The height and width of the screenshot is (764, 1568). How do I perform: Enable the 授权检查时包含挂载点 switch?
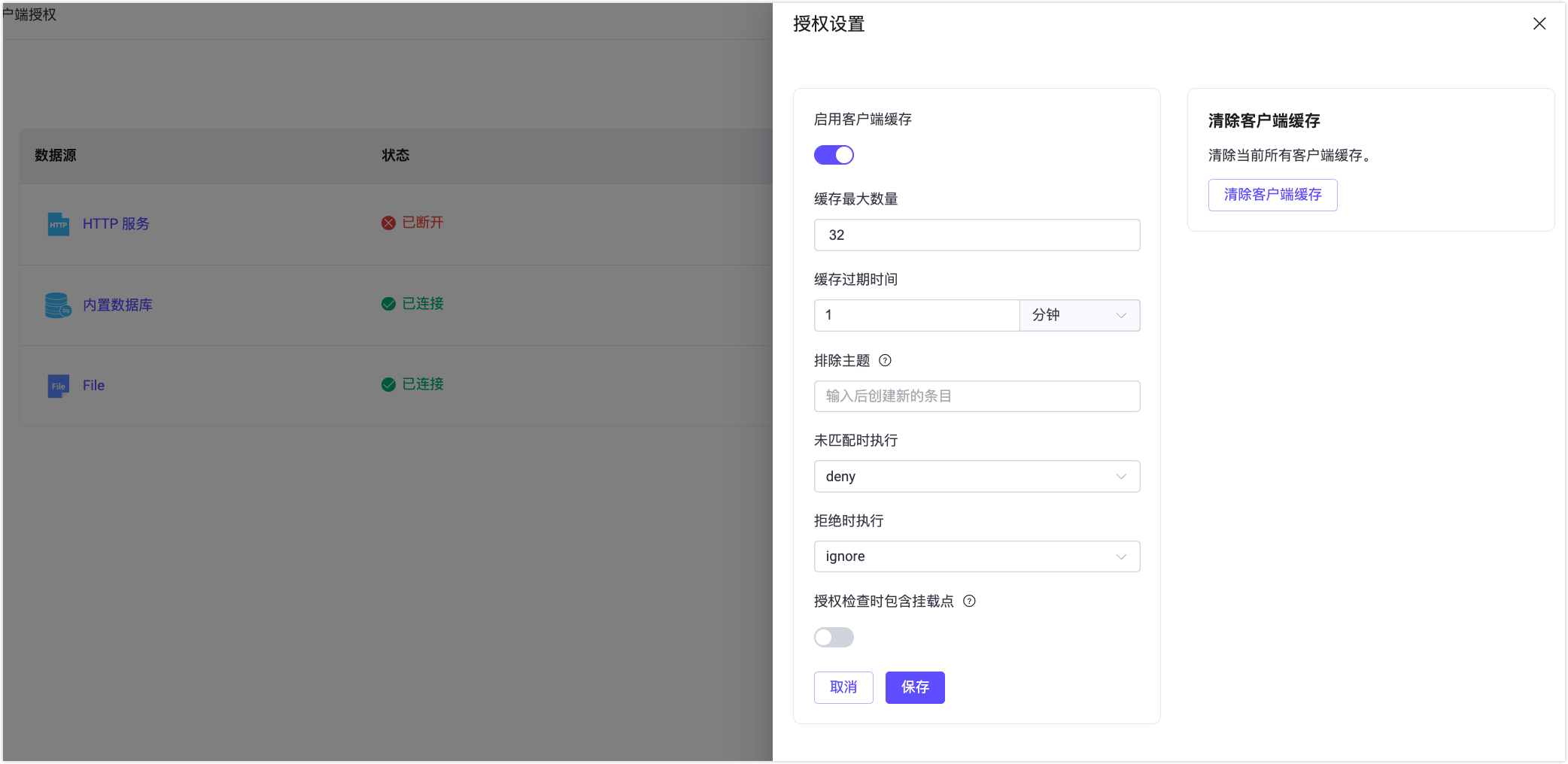tap(834, 638)
